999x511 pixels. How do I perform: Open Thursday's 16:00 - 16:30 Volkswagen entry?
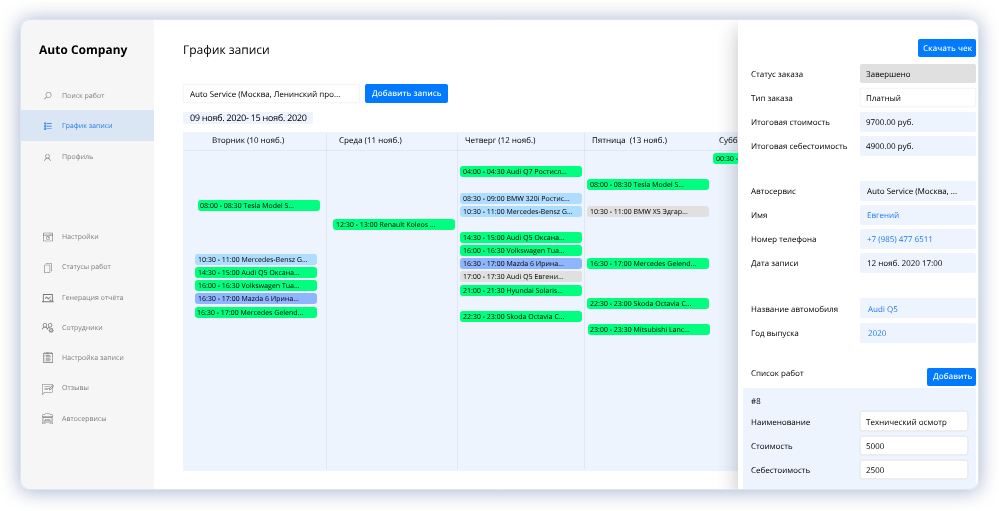521,251
